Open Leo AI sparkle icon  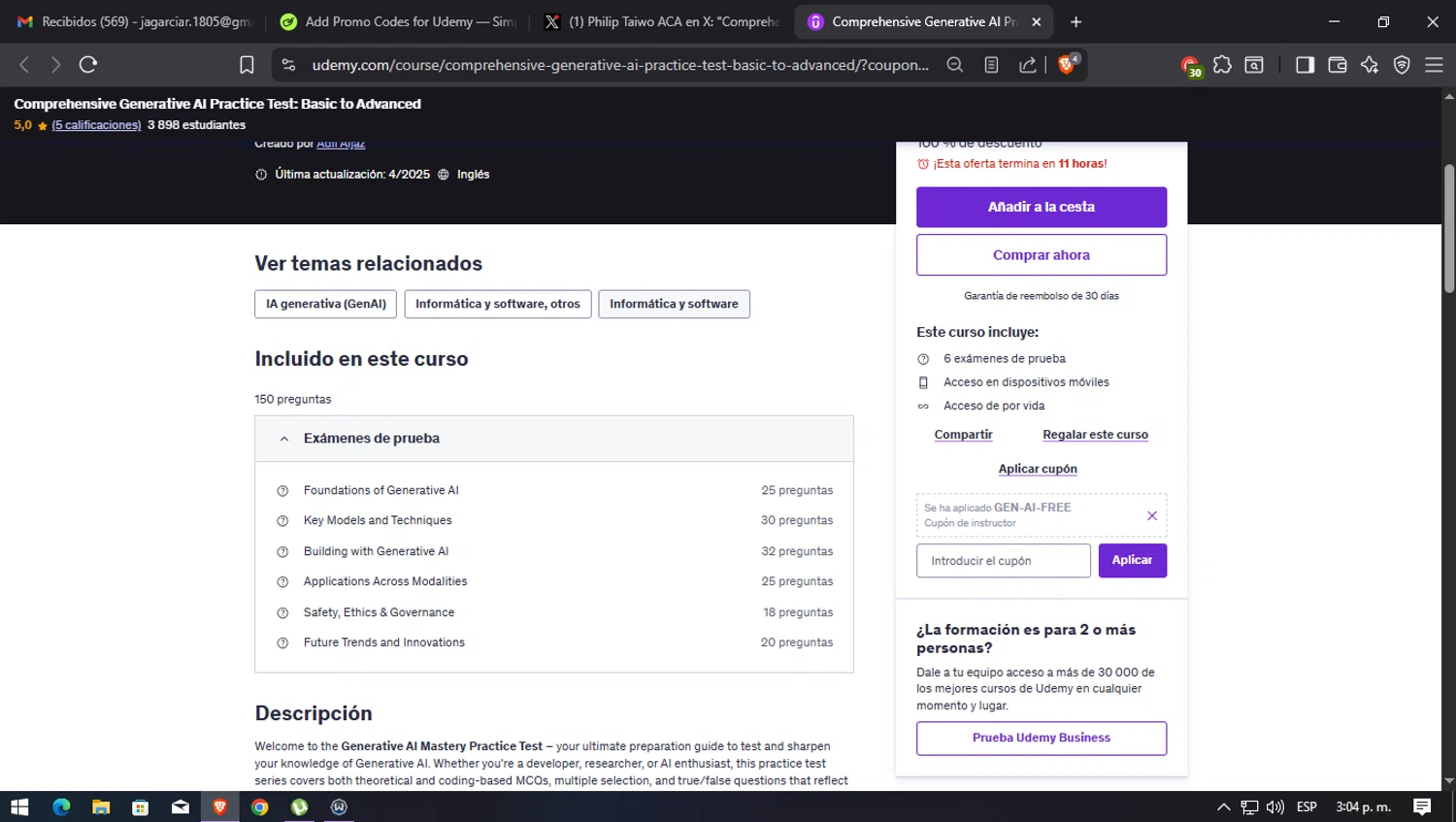pos(1370,65)
